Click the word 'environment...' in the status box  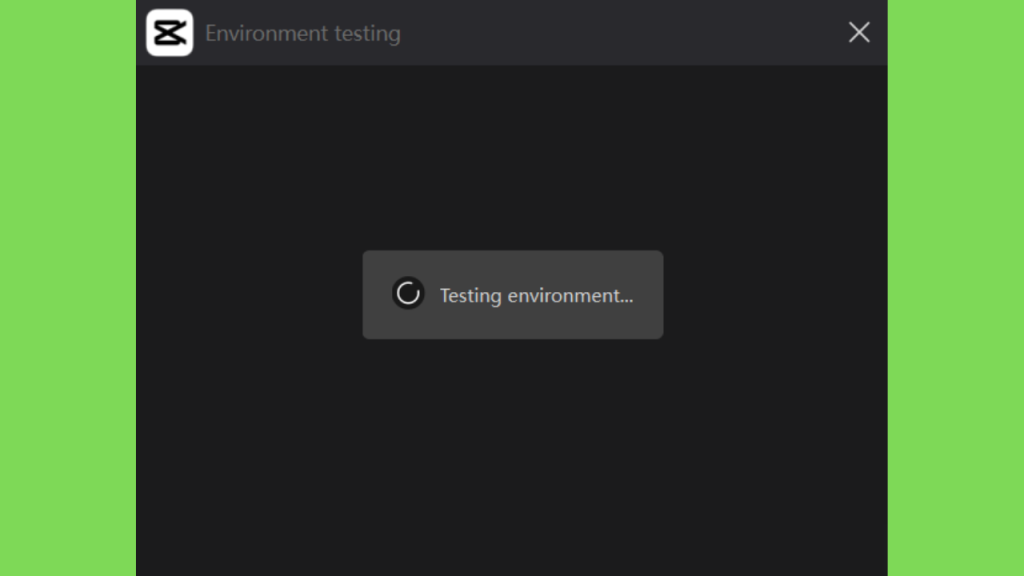(x=570, y=296)
